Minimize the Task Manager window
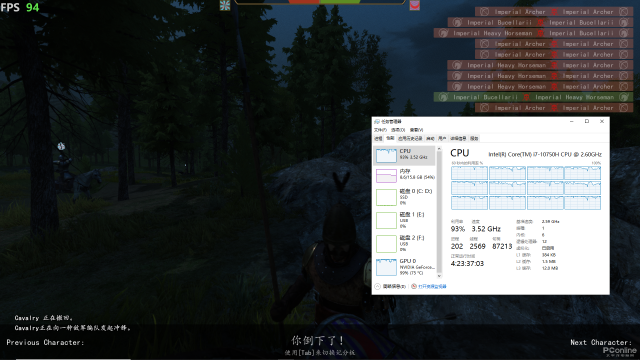 (x=571, y=122)
